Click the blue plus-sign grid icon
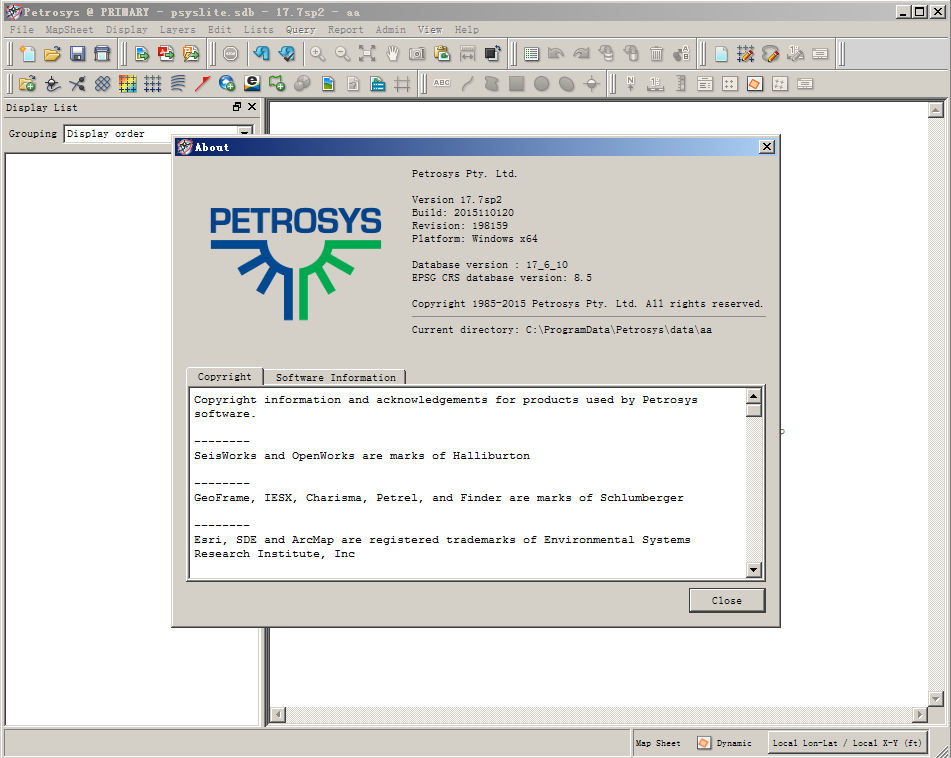Image resolution: width=951 pixels, height=758 pixels. click(152, 84)
